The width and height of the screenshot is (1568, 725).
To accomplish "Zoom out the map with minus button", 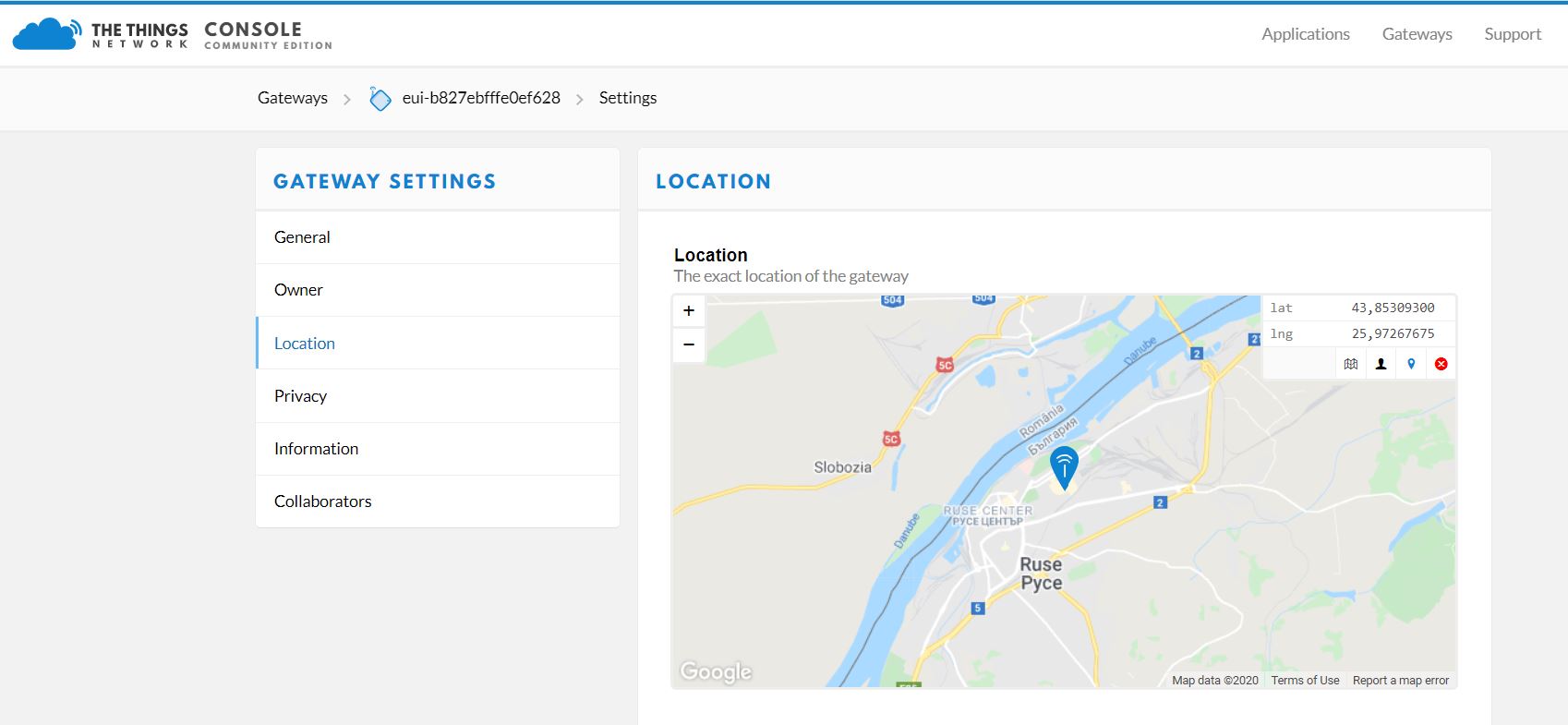I will pos(689,344).
